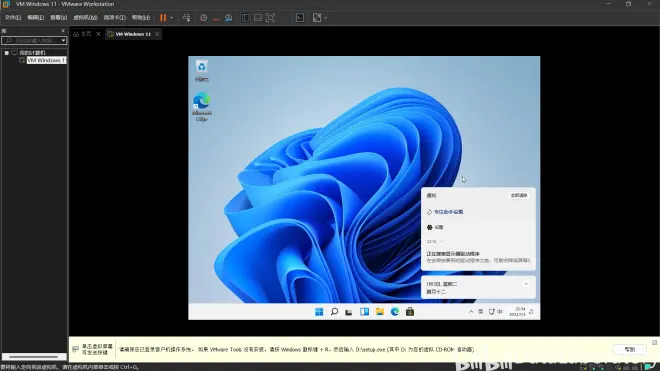Click the network tray icon in guest
Image resolution: width=660 pixels, height=371 pixels.
(491, 312)
